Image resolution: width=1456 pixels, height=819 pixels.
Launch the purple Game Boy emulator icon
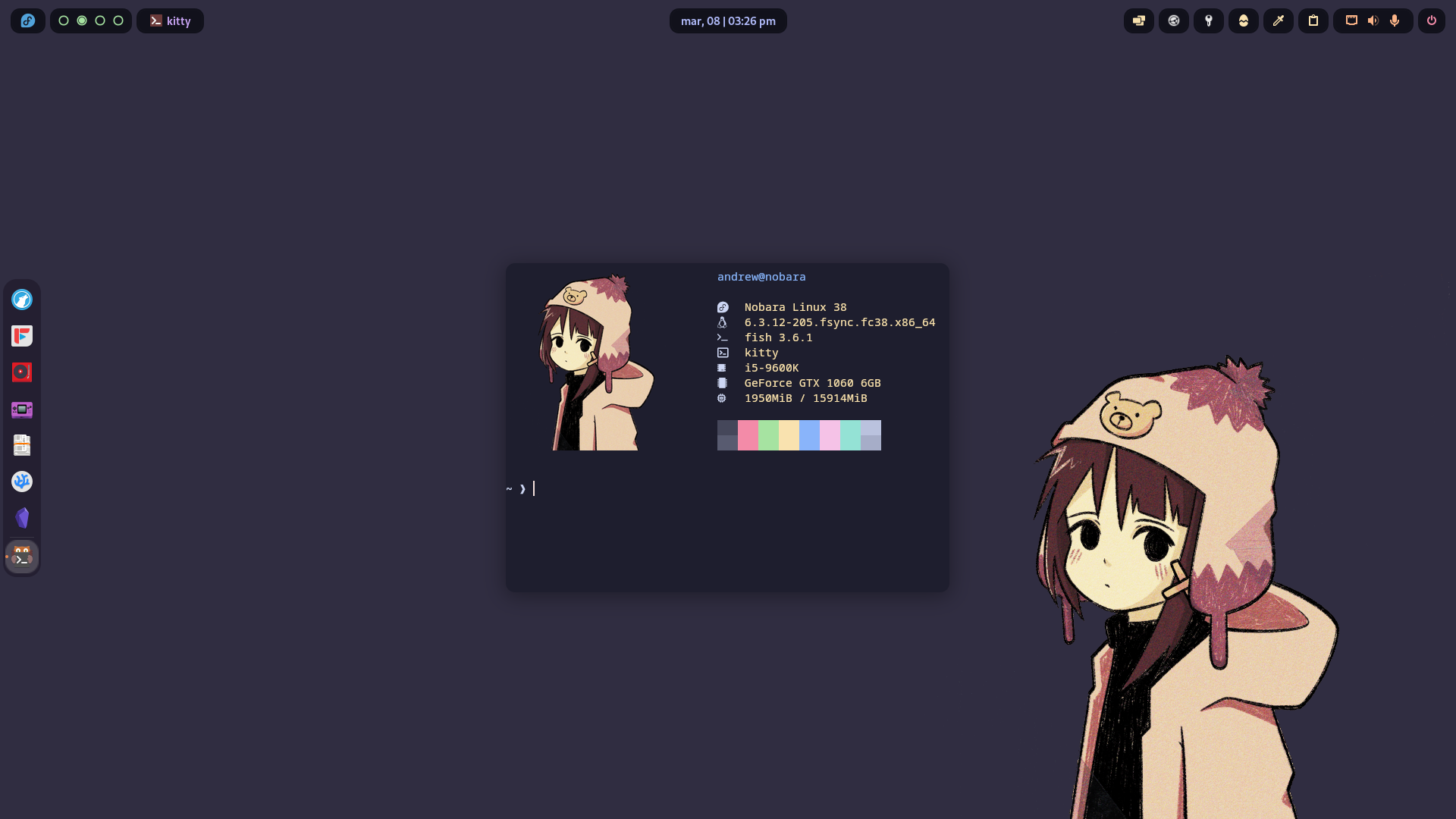[x=22, y=409]
